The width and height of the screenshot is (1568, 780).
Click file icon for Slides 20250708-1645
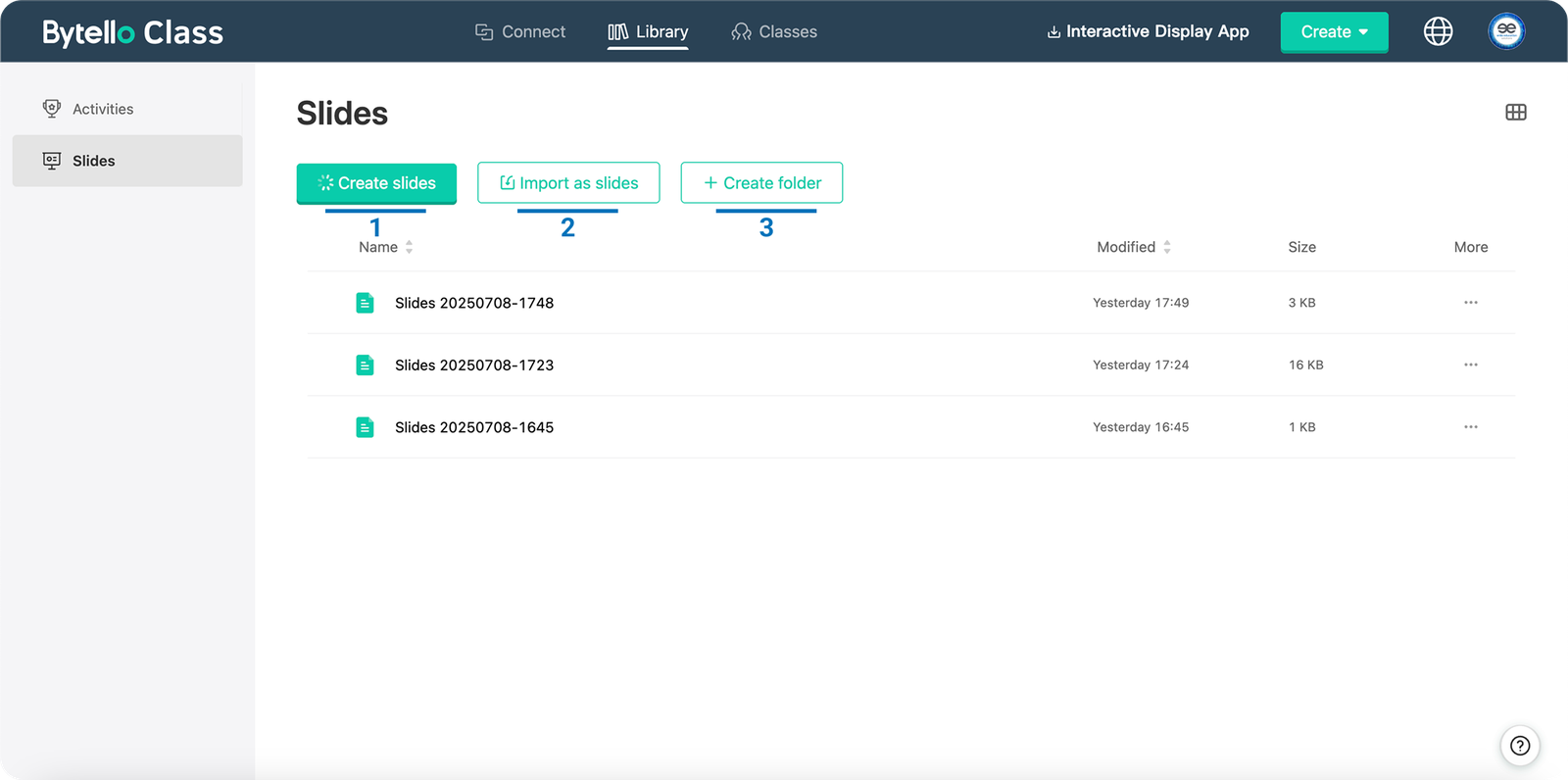click(x=365, y=427)
